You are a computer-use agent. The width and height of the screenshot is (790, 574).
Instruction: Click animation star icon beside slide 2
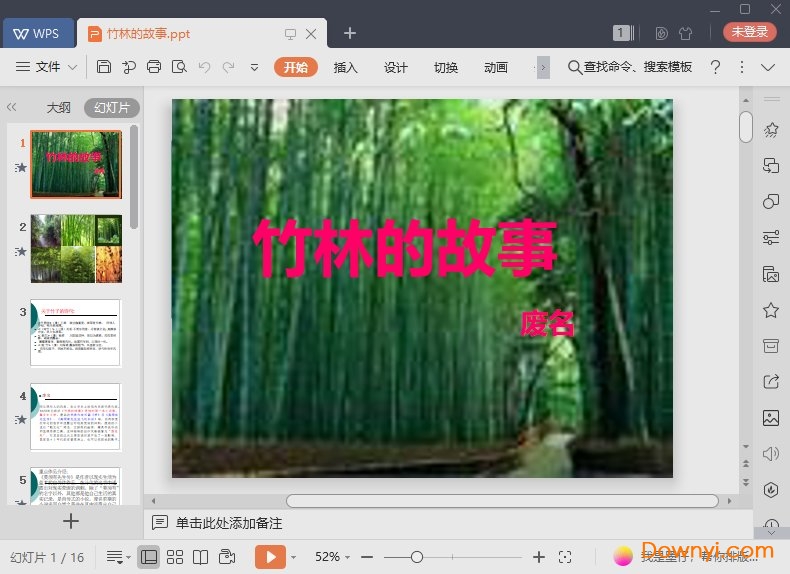(21, 251)
